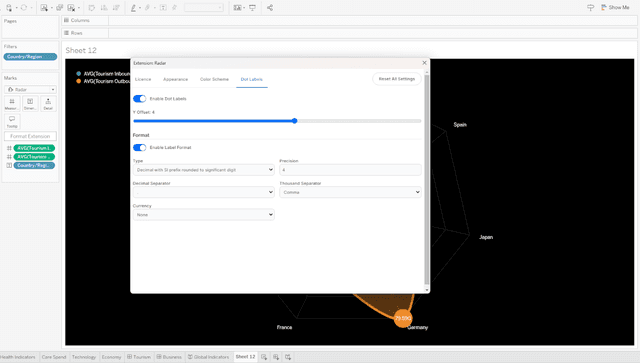This screenshot has height=363, width=640.
Task: Click the Share icon in toolbar
Action: (x=270, y=7)
